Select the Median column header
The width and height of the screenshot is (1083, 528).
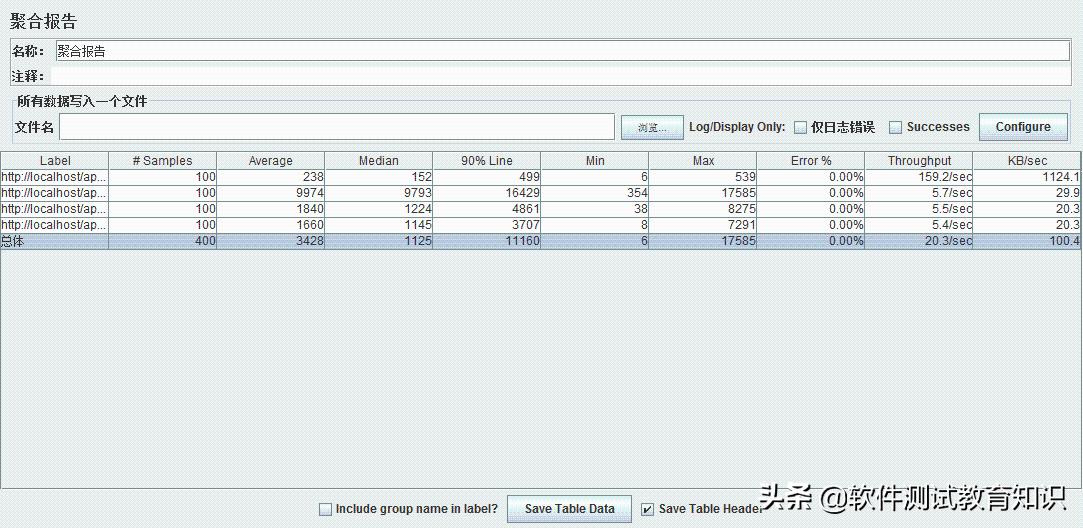378,161
